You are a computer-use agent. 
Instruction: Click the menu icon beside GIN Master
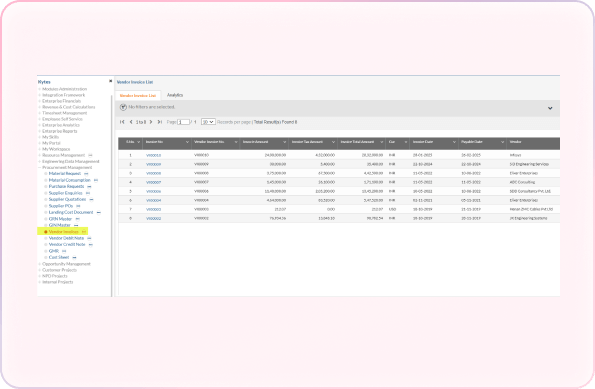[76, 225]
